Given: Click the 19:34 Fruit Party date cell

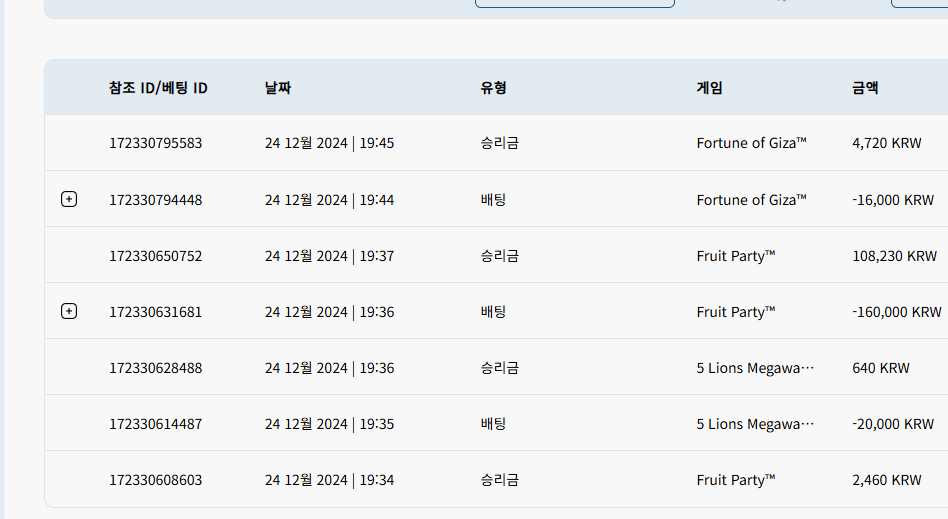Looking at the screenshot, I should pyautogui.click(x=330, y=480).
